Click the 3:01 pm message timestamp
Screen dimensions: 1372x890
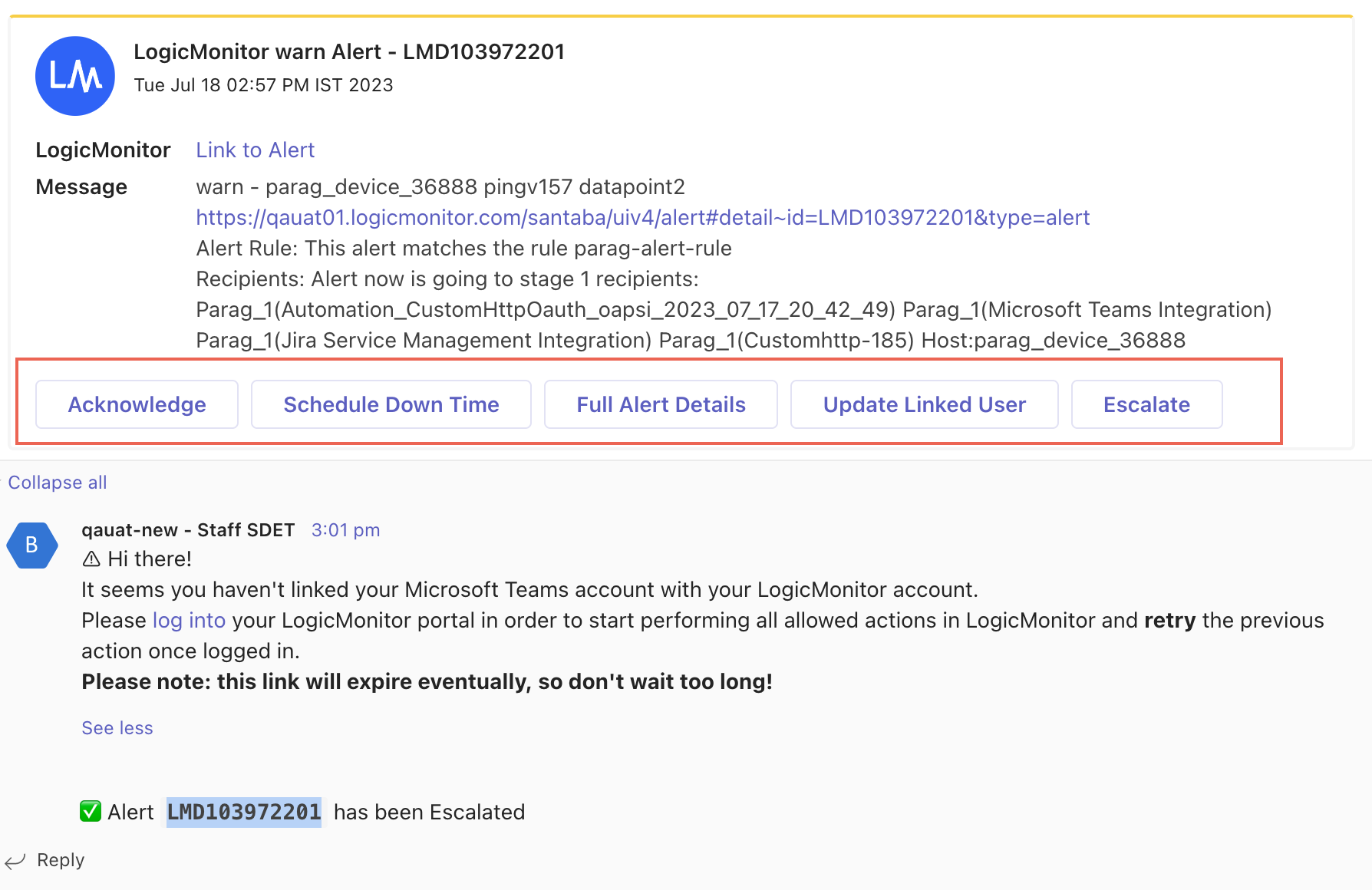[345, 529]
